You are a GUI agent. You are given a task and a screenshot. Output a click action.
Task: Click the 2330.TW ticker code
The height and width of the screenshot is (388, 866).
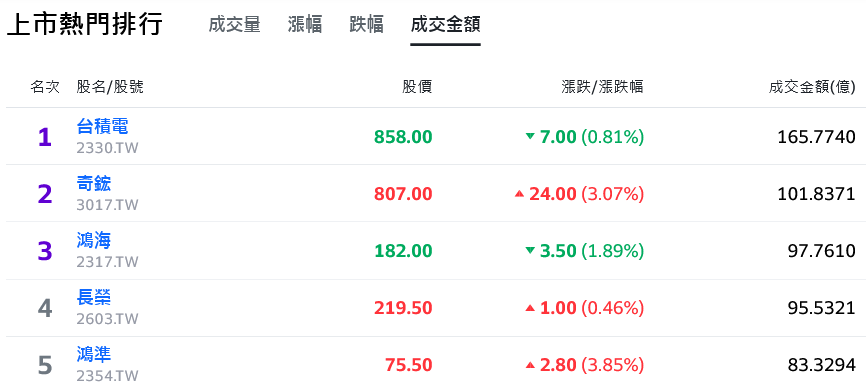point(107,148)
